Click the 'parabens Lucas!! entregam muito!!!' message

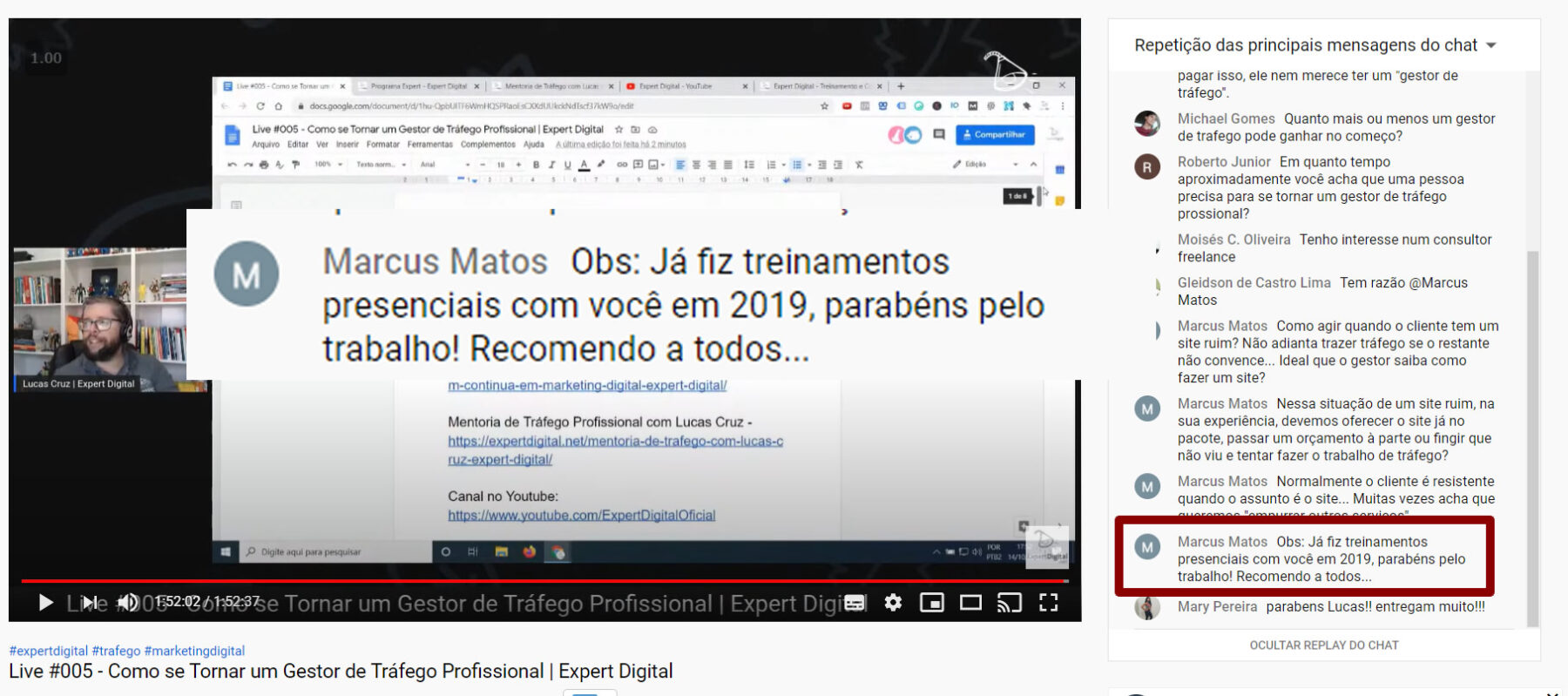click(1375, 607)
